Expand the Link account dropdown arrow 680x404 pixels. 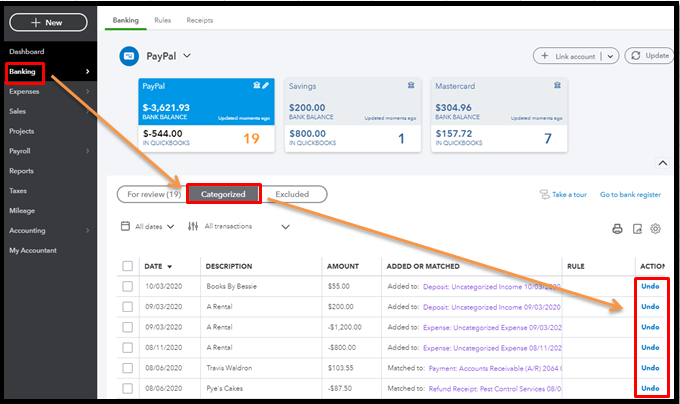click(612, 56)
